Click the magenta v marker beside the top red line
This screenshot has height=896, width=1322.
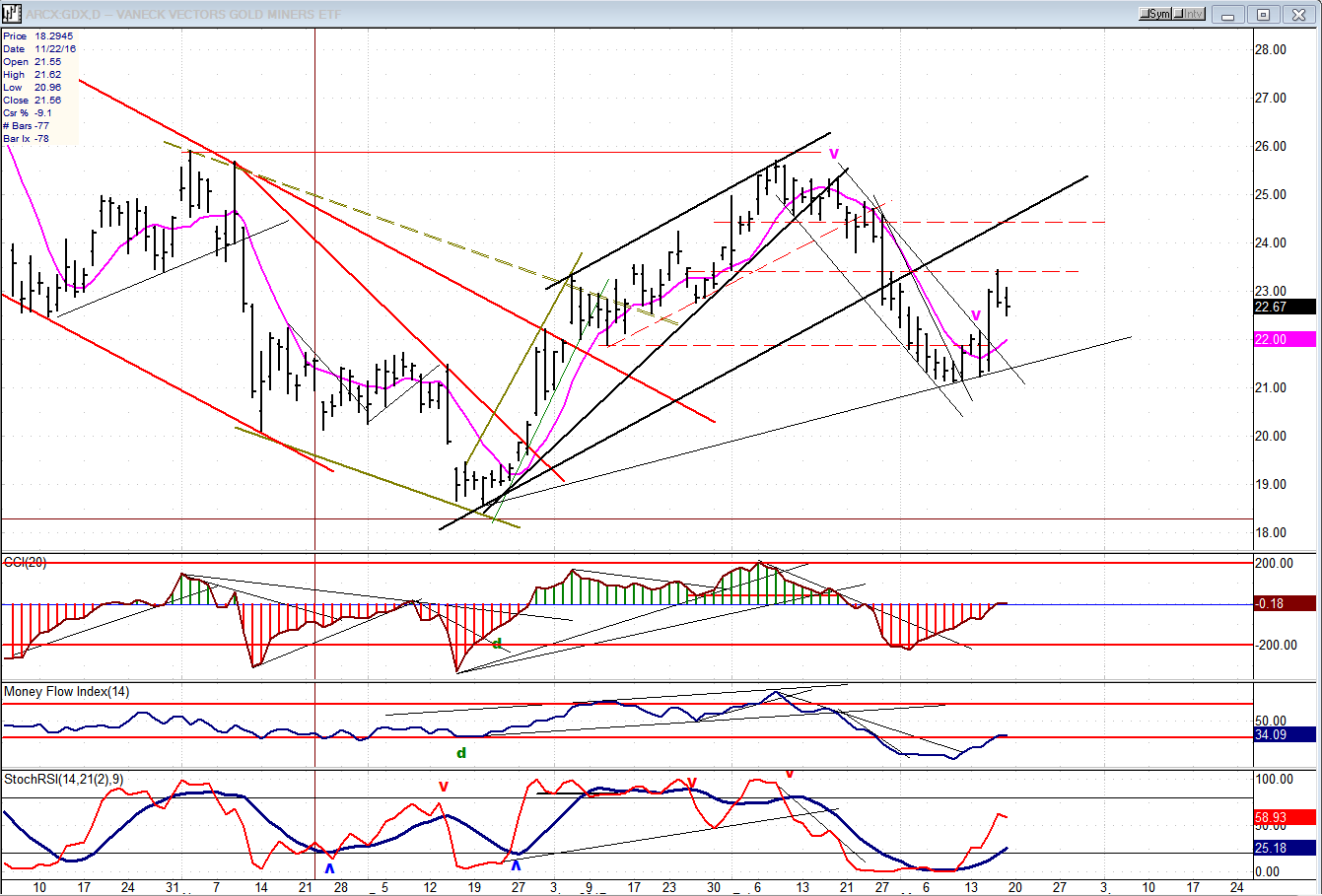coord(834,154)
